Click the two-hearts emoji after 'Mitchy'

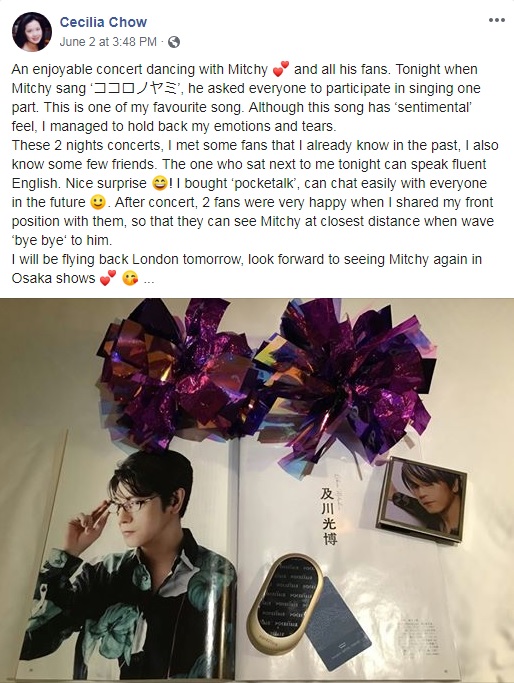(x=281, y=69)
